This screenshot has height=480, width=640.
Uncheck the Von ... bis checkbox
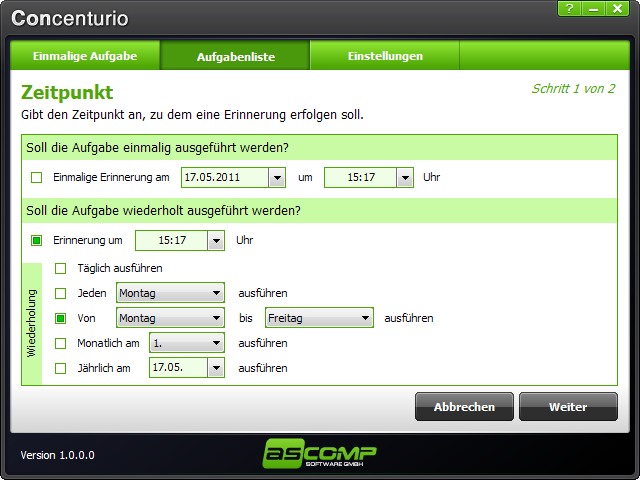pyautogui.click(x=60, y=318)
